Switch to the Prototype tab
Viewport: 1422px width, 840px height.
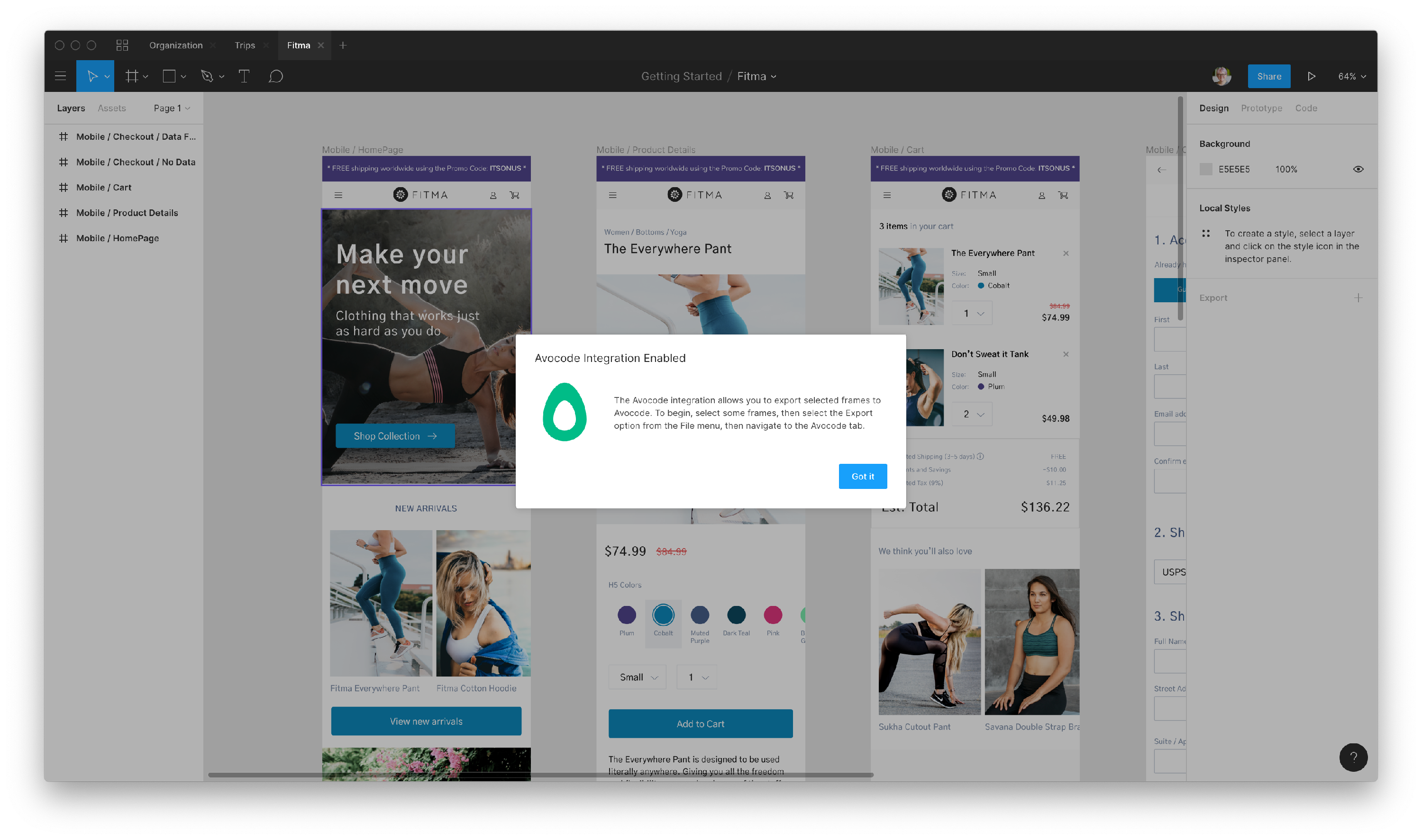click(1261, 108)
